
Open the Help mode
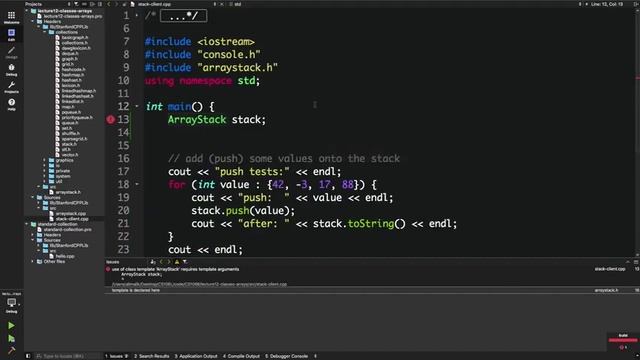click(x=11, y=104)
